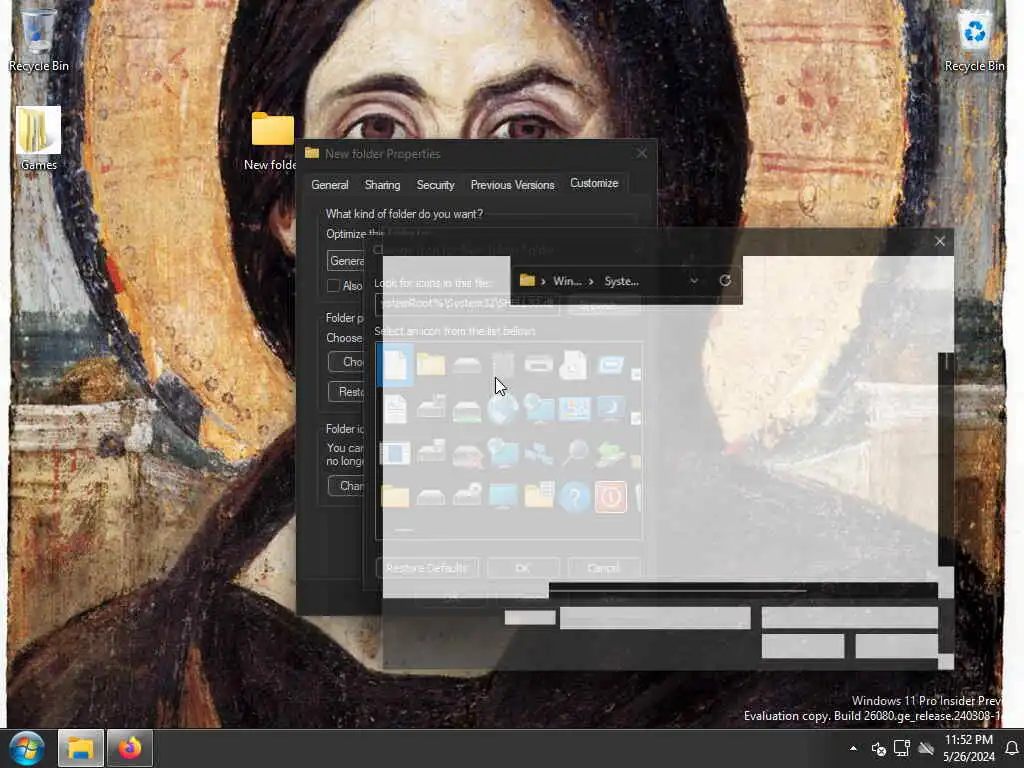This screenshot has width=1024, height=768.
Task: Click the icon file path input field
Action: [x=467, y=304]
